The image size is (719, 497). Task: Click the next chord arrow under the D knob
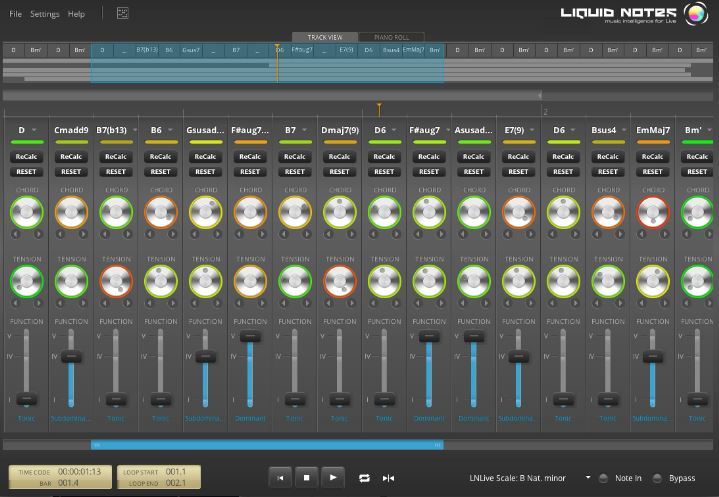[39, 234]
